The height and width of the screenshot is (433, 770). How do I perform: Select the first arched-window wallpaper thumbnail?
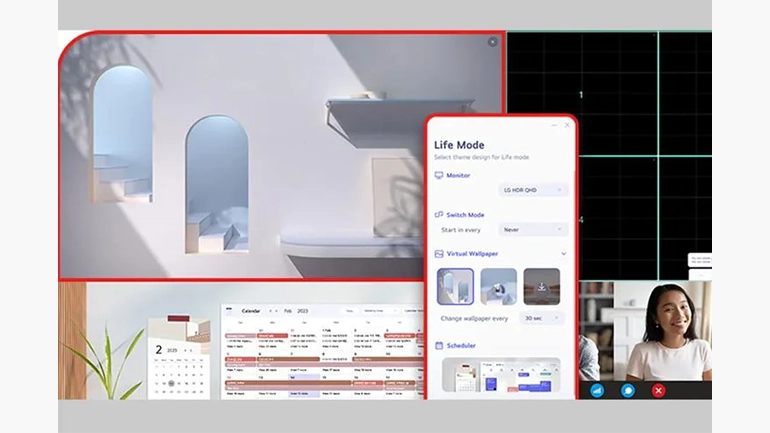point(455,286)
